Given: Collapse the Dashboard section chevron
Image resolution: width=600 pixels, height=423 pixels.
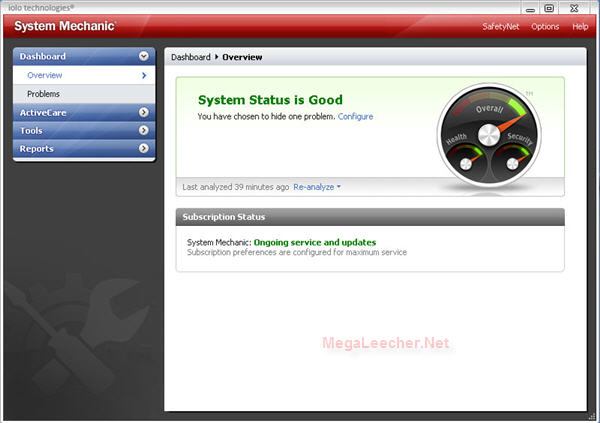Looking at the screenshot, I should pos(144,56).
